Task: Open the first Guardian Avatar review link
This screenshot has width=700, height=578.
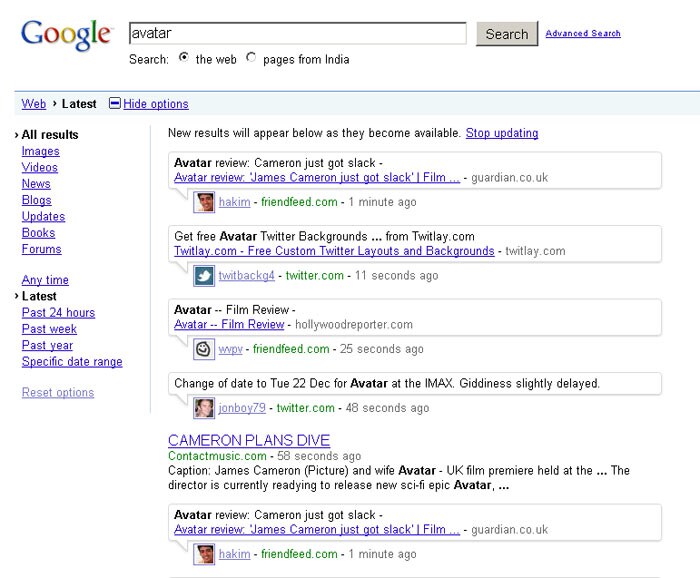Action: click(317, 178)
